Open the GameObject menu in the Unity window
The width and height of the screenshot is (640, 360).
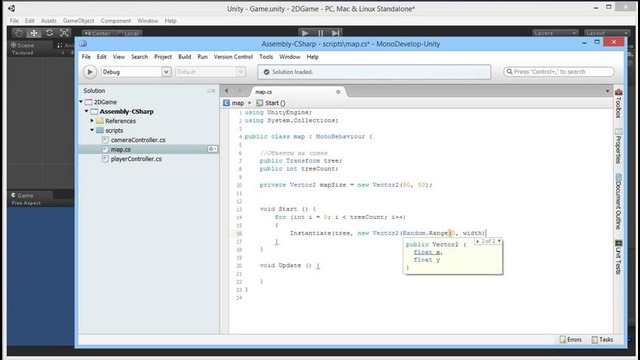click(x=78, y=20)
